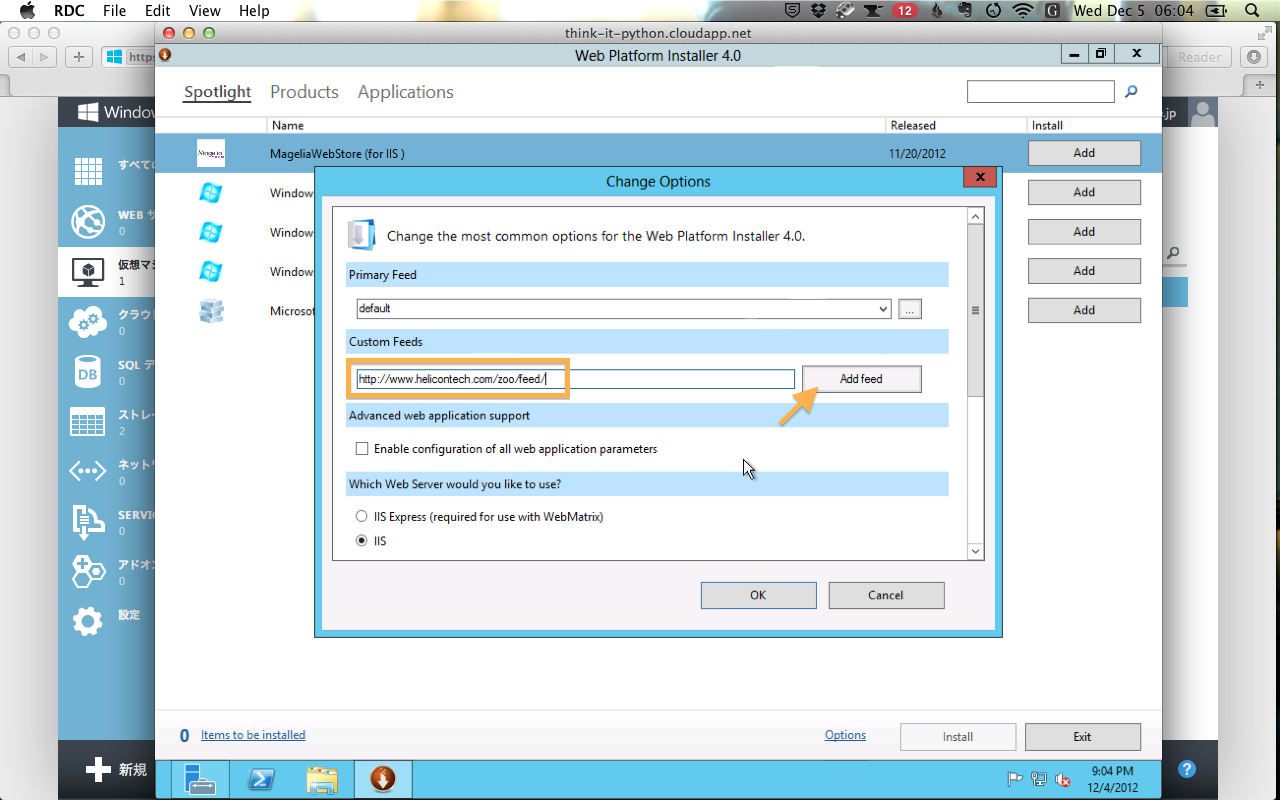
Task: Click the Install button
Action: pyautogui.click(x=958, y=737)
